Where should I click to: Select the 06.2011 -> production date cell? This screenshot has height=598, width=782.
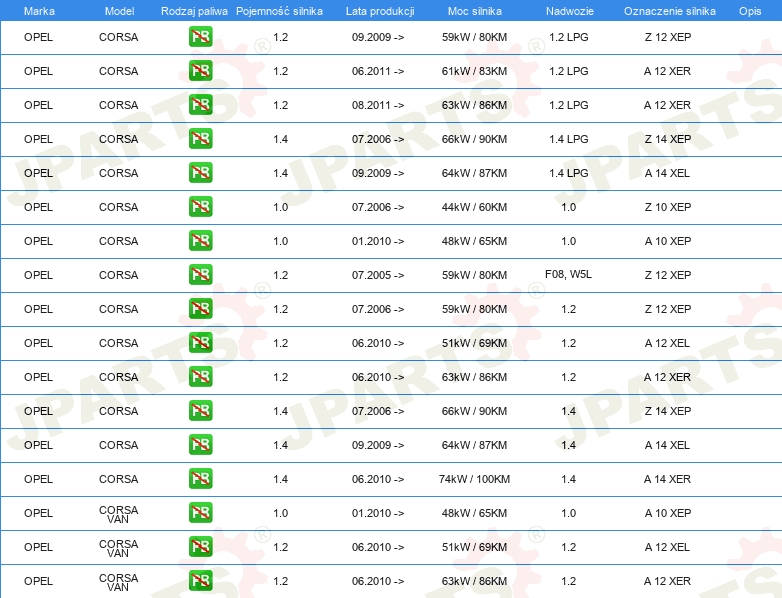click(x=378, y=71)
